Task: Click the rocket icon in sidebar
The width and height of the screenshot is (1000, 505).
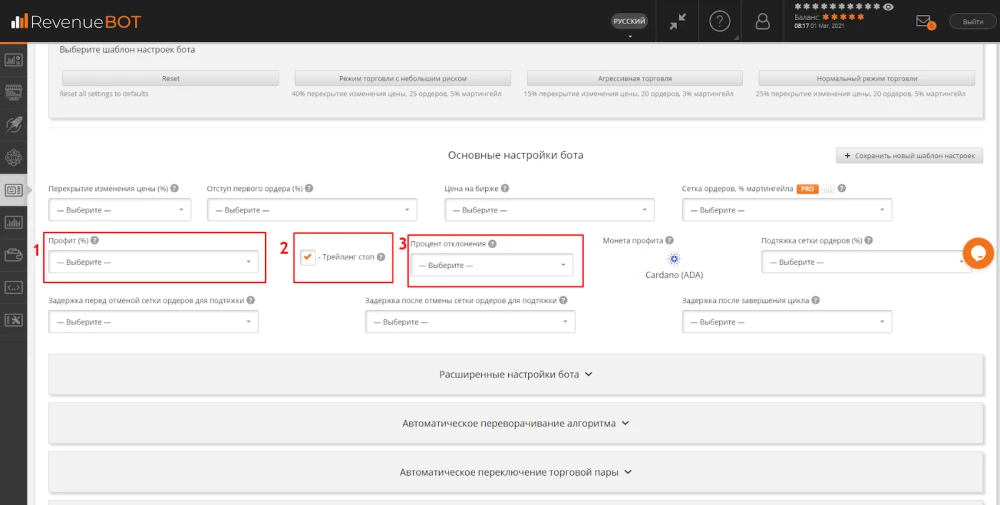Action: click(13, 124)
